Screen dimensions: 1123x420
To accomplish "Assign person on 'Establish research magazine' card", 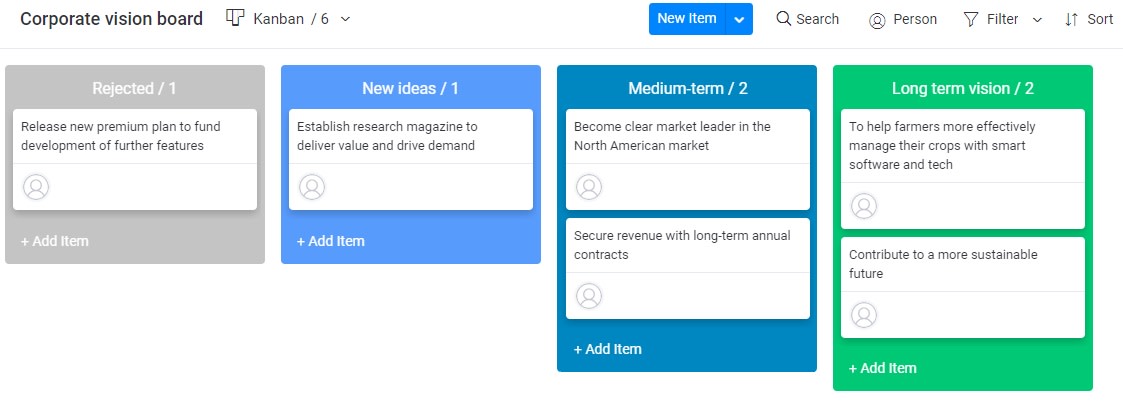I will point(312,187).
